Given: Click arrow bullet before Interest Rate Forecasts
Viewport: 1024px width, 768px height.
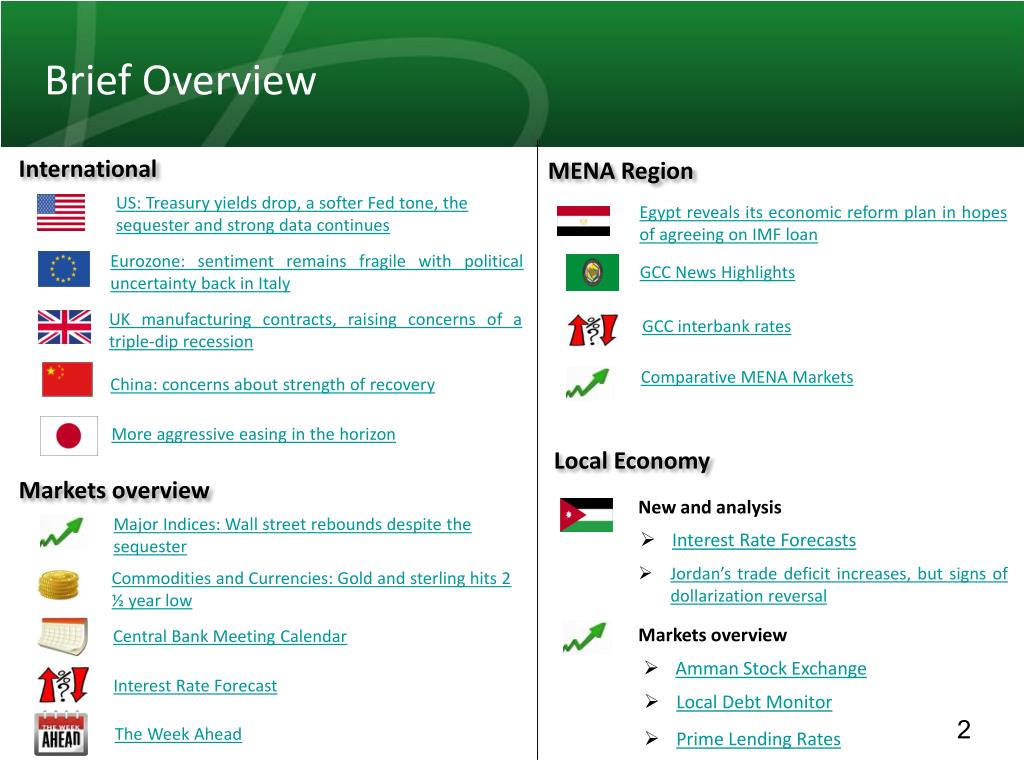Looking at the screenshot, I should (x=648, y=539).
